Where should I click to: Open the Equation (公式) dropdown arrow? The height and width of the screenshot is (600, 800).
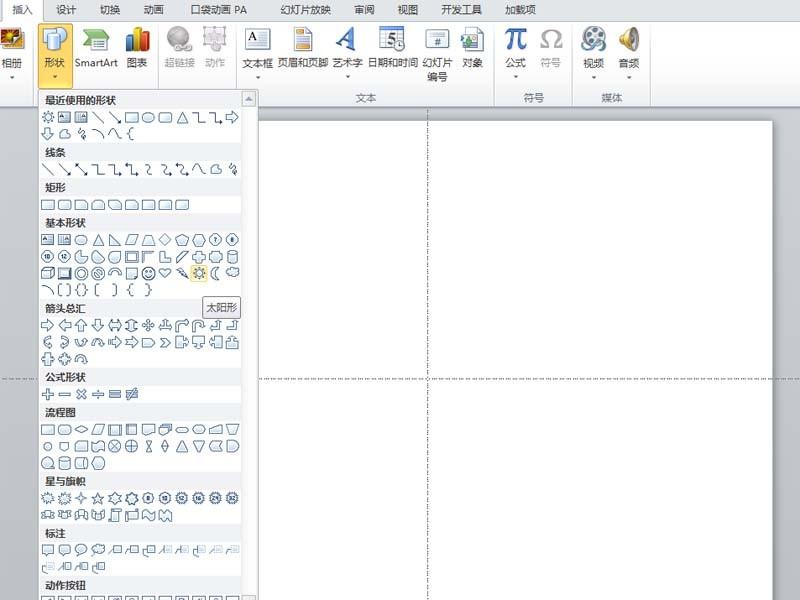point(515,77)
